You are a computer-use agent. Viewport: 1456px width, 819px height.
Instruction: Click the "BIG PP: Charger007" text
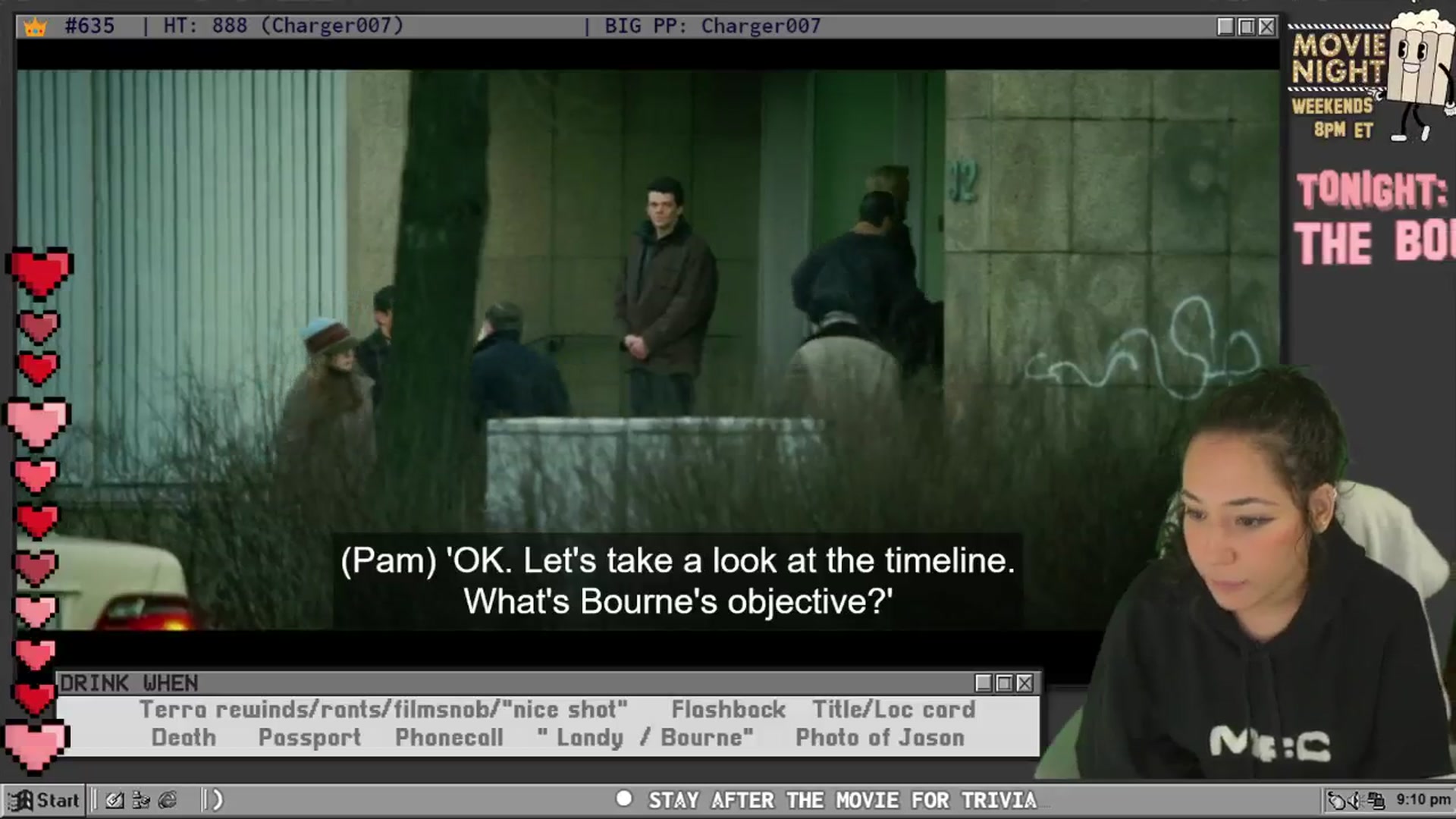712,26
